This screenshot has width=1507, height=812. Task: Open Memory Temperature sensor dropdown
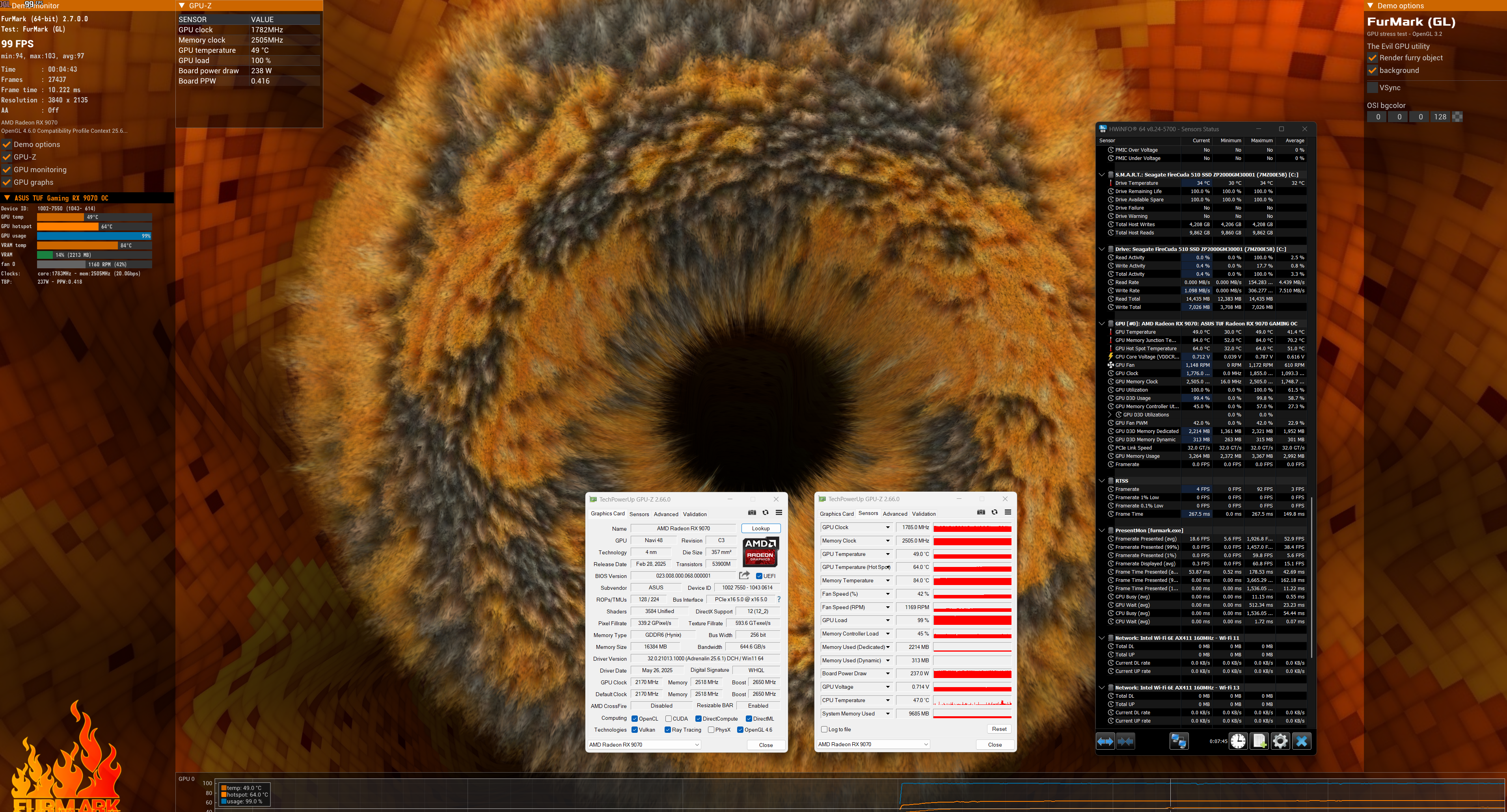(887, 580)
